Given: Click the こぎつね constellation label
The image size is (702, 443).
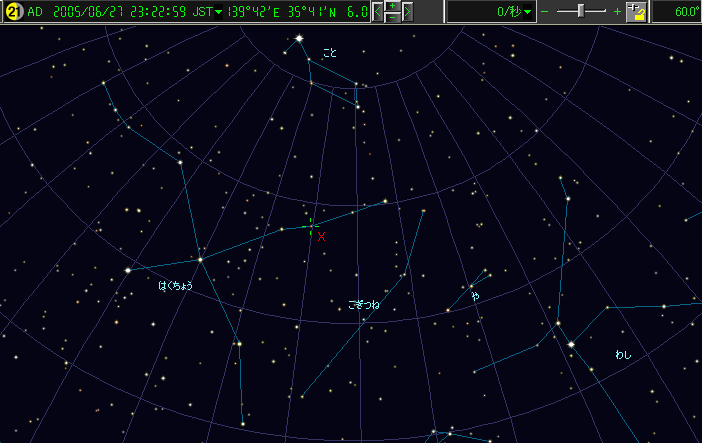Looking at the screenshot, I should tap(364, 303).
